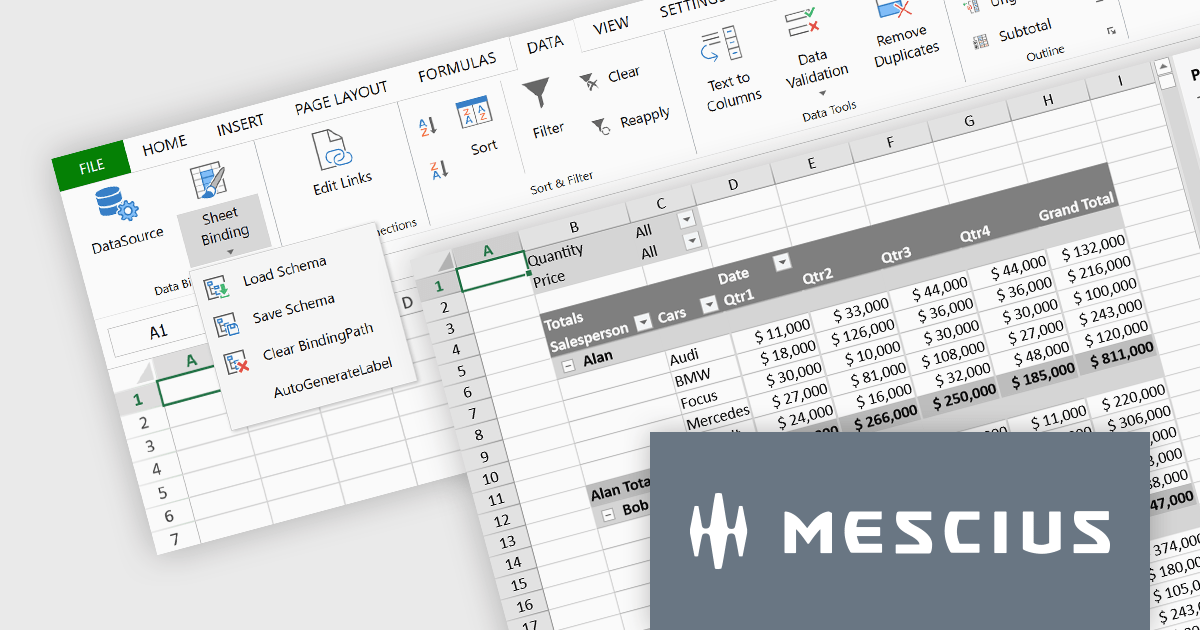
Task: Click the Audi row label
Action: (x=686, y=357)
